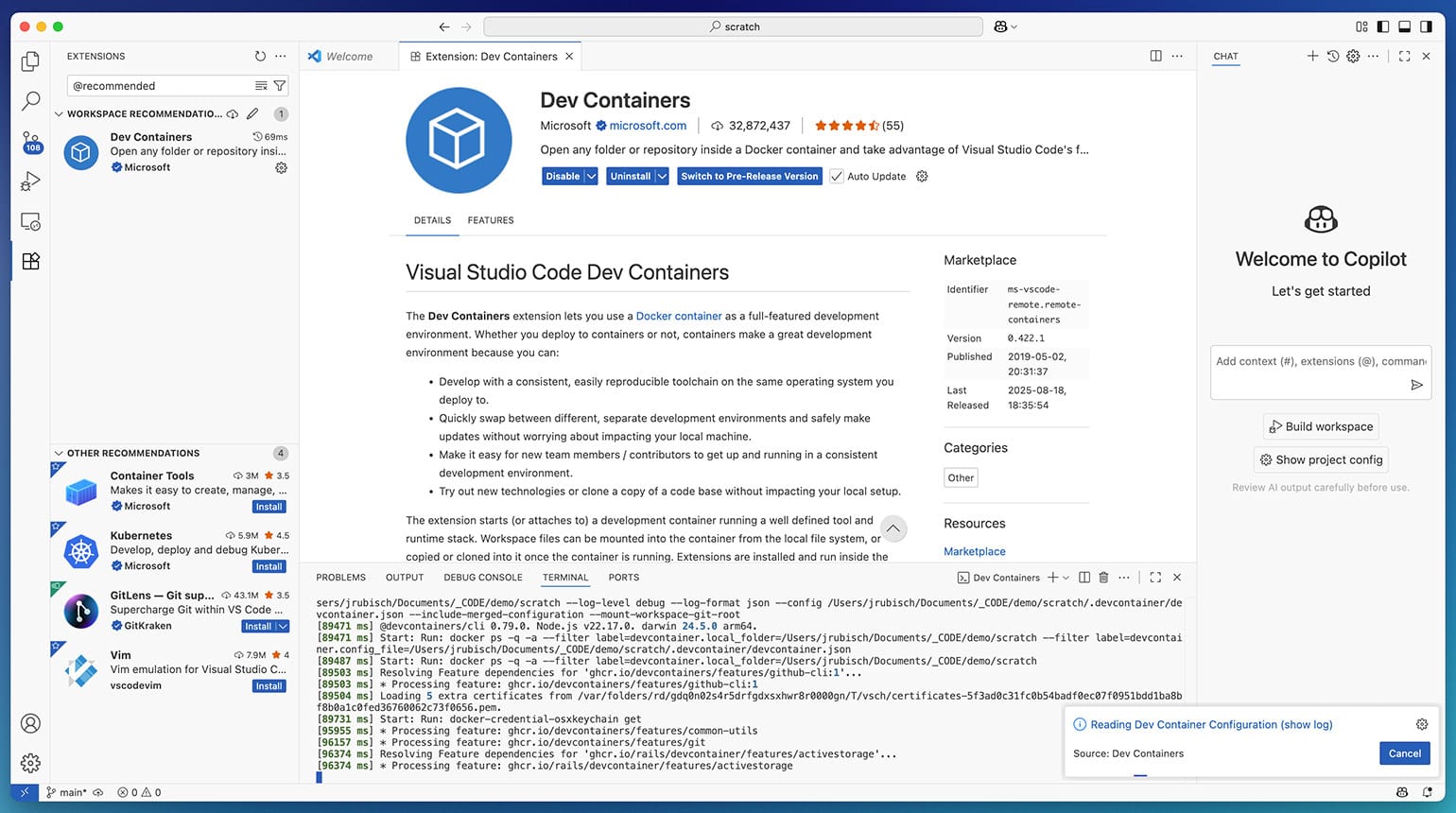Open the Explorer view in activity bar

pos(30,61)
